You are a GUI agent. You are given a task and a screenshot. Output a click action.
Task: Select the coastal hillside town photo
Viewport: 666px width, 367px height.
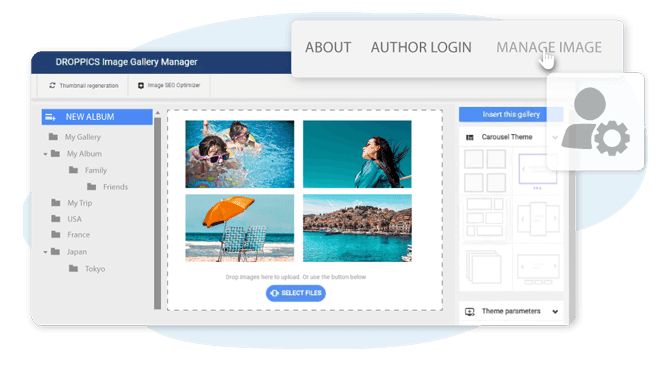coord(357,228)
